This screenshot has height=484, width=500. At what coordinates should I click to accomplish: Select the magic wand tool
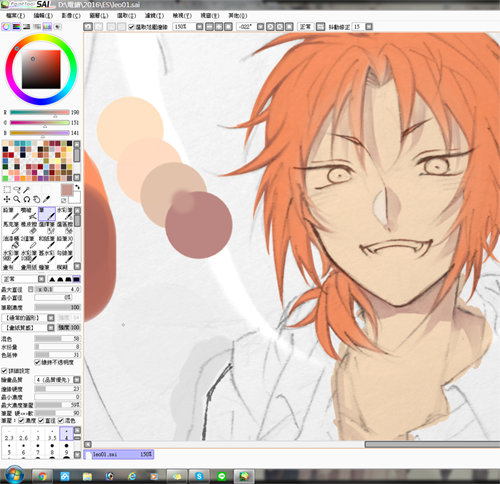(x=27, y=190)
